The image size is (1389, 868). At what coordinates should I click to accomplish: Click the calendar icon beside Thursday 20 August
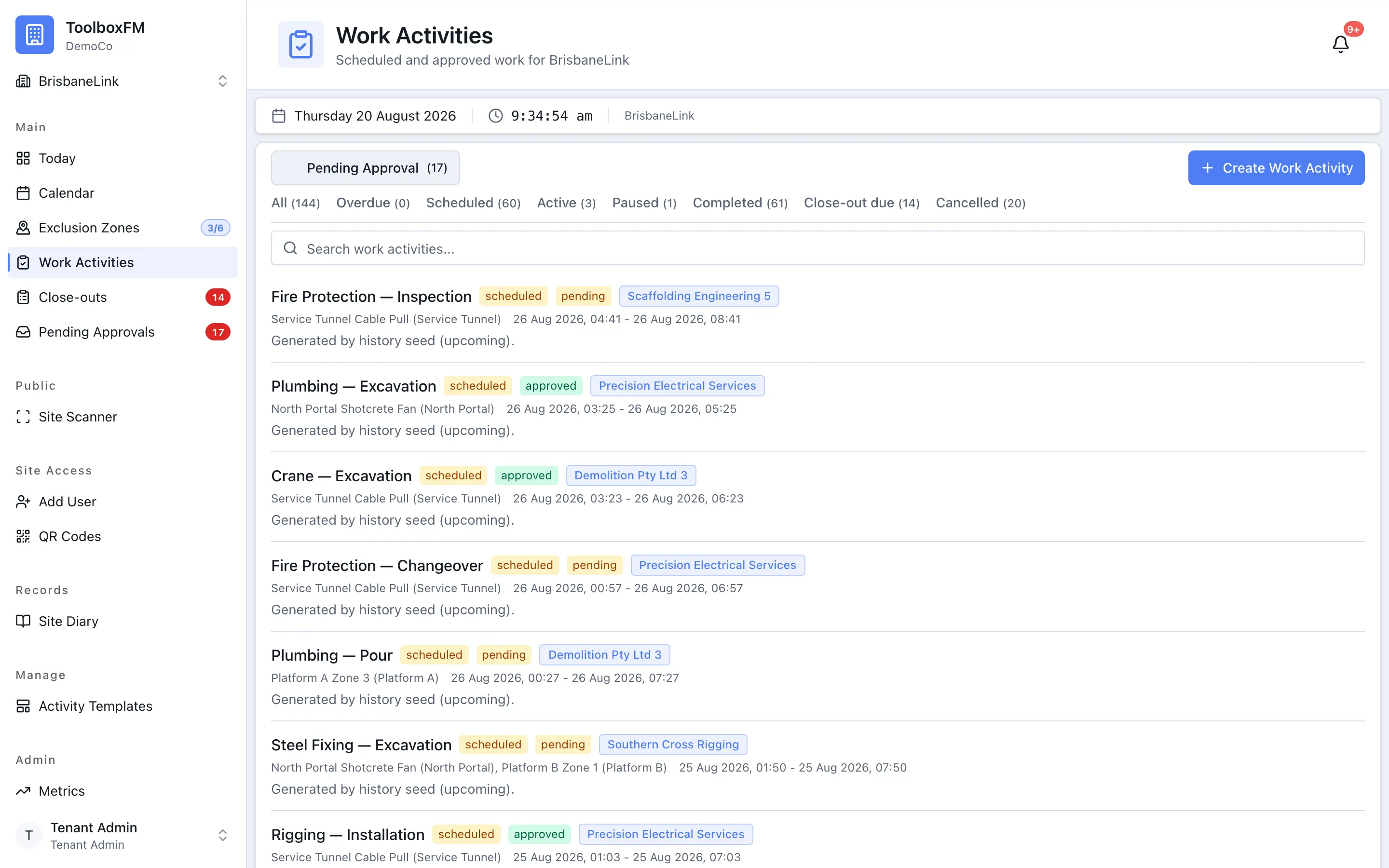pyautogui.click(x=279, y=116)
